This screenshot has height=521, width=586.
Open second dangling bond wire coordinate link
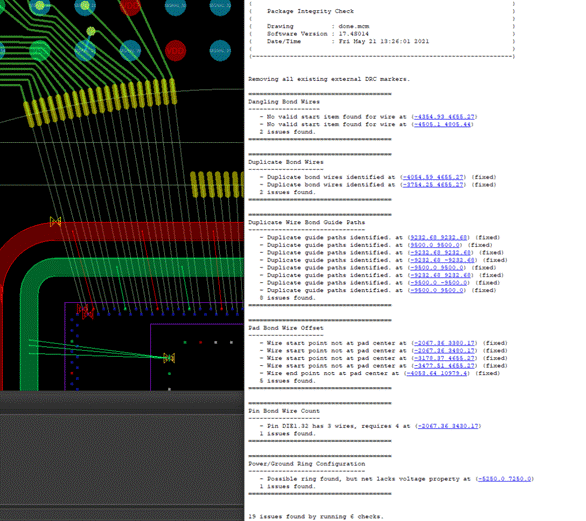tap(442, 124)
